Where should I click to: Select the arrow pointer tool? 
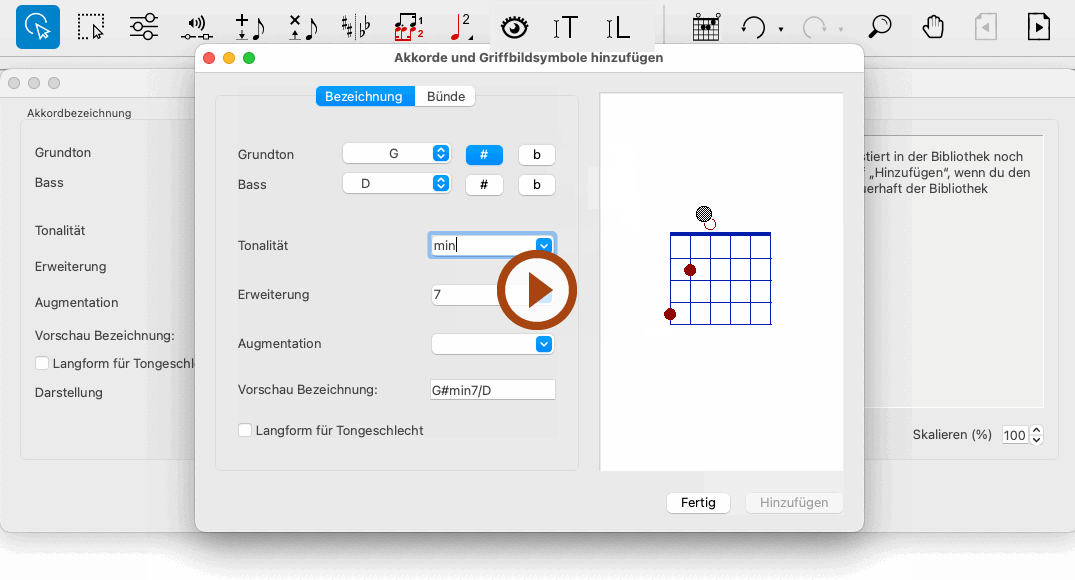pyautogui.click(x=37, y=27)
